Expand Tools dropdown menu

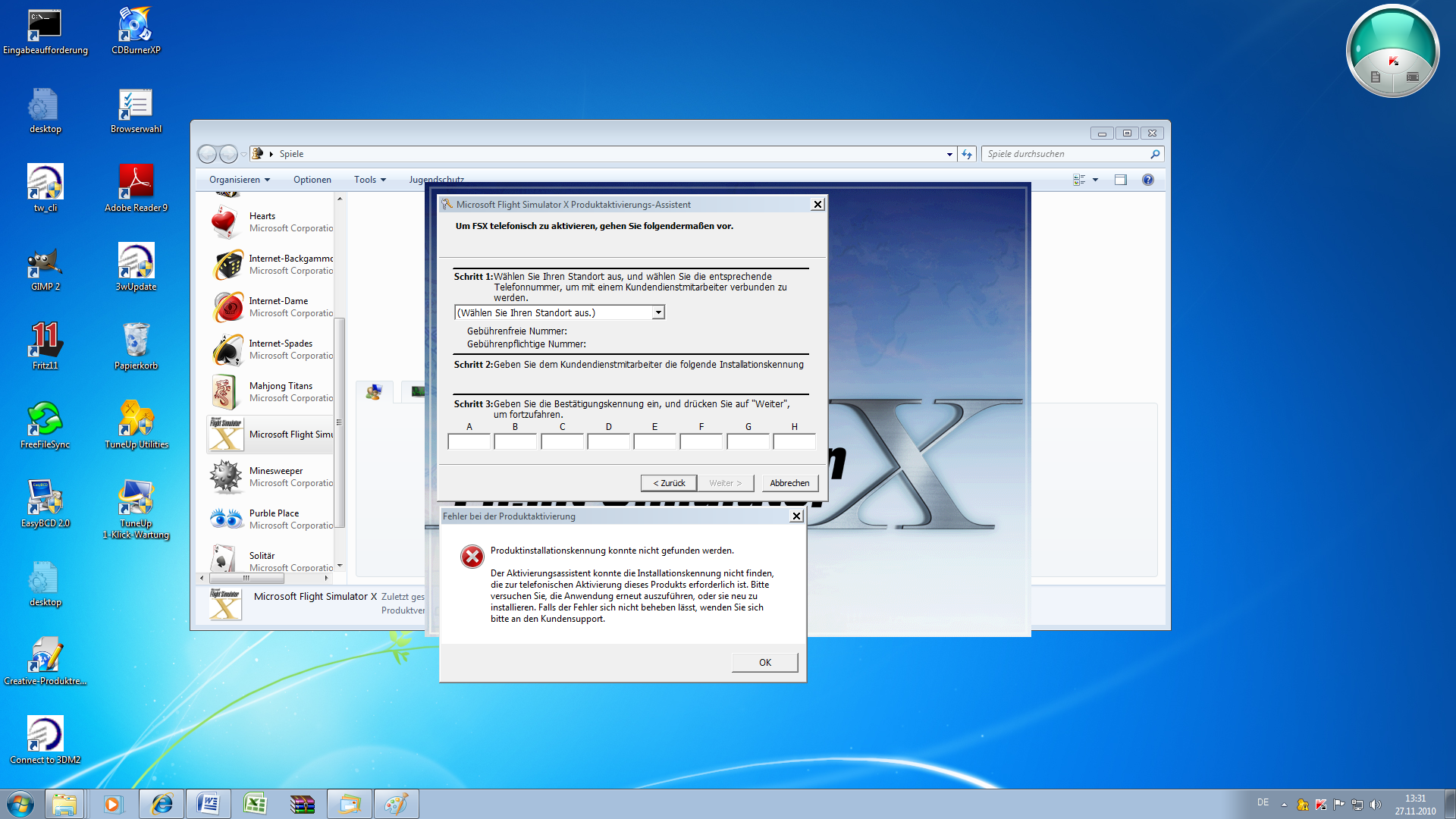(x=370, y=180)
